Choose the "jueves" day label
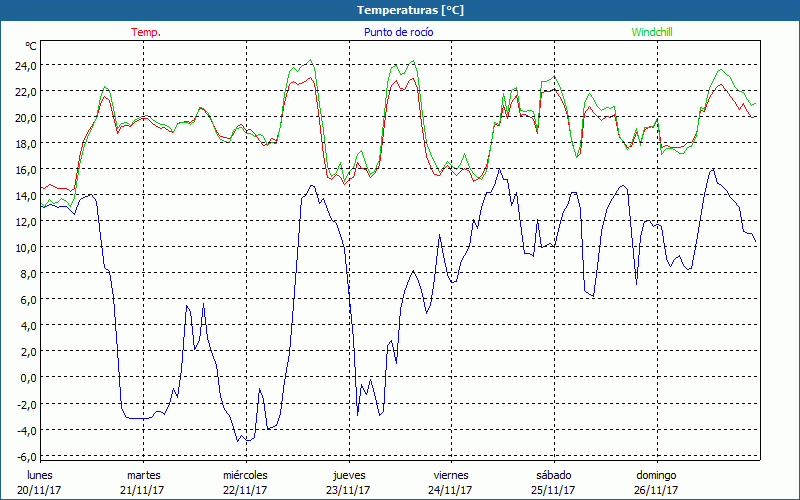The width and height of the screenshot is (800, 500). (348, 475)
